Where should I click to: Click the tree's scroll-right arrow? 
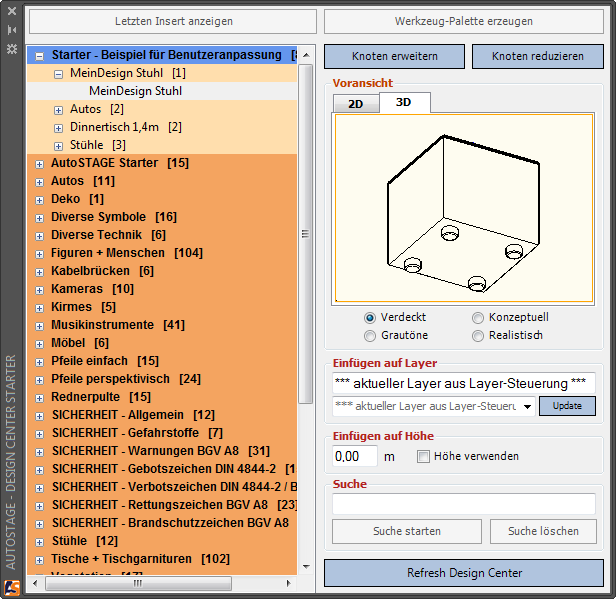pyautogui.click(x=288, y=583)
